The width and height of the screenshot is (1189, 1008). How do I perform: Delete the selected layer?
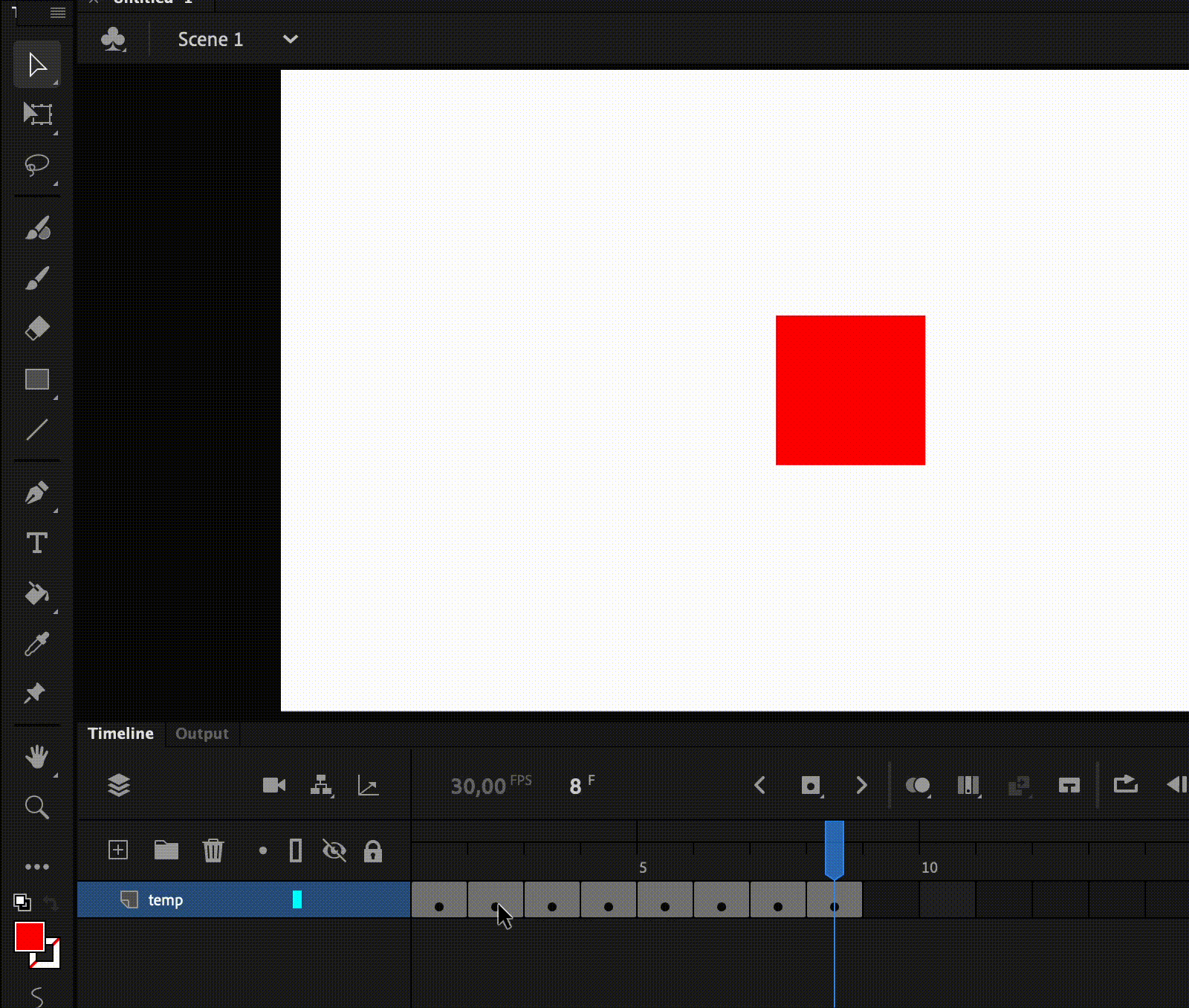click(x=213, y=850)
